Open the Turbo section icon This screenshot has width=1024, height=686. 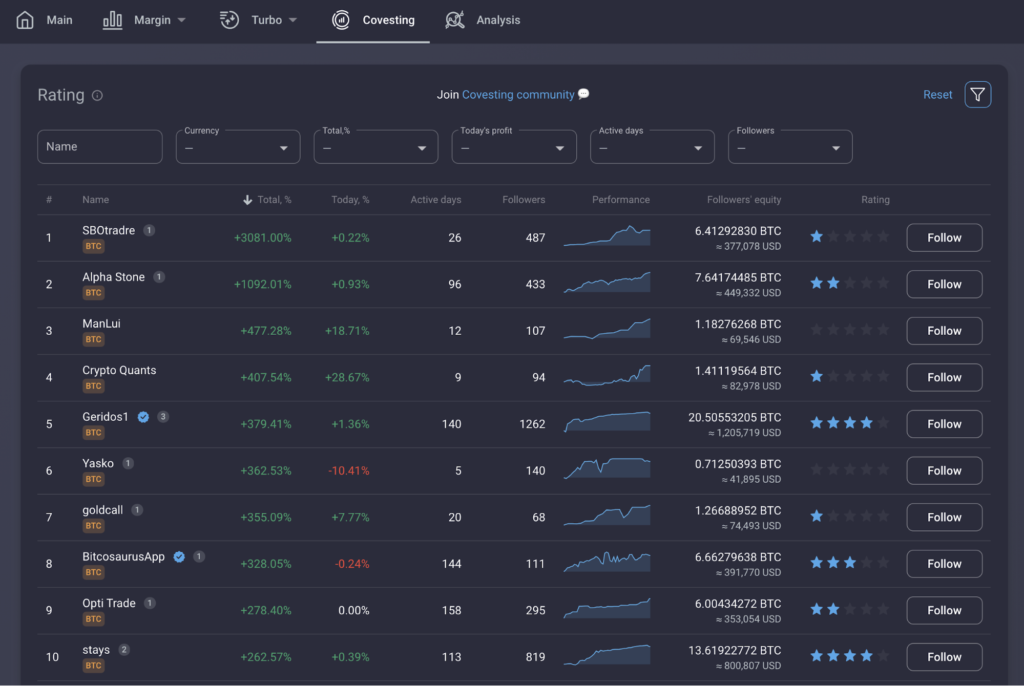pos(228,19)
